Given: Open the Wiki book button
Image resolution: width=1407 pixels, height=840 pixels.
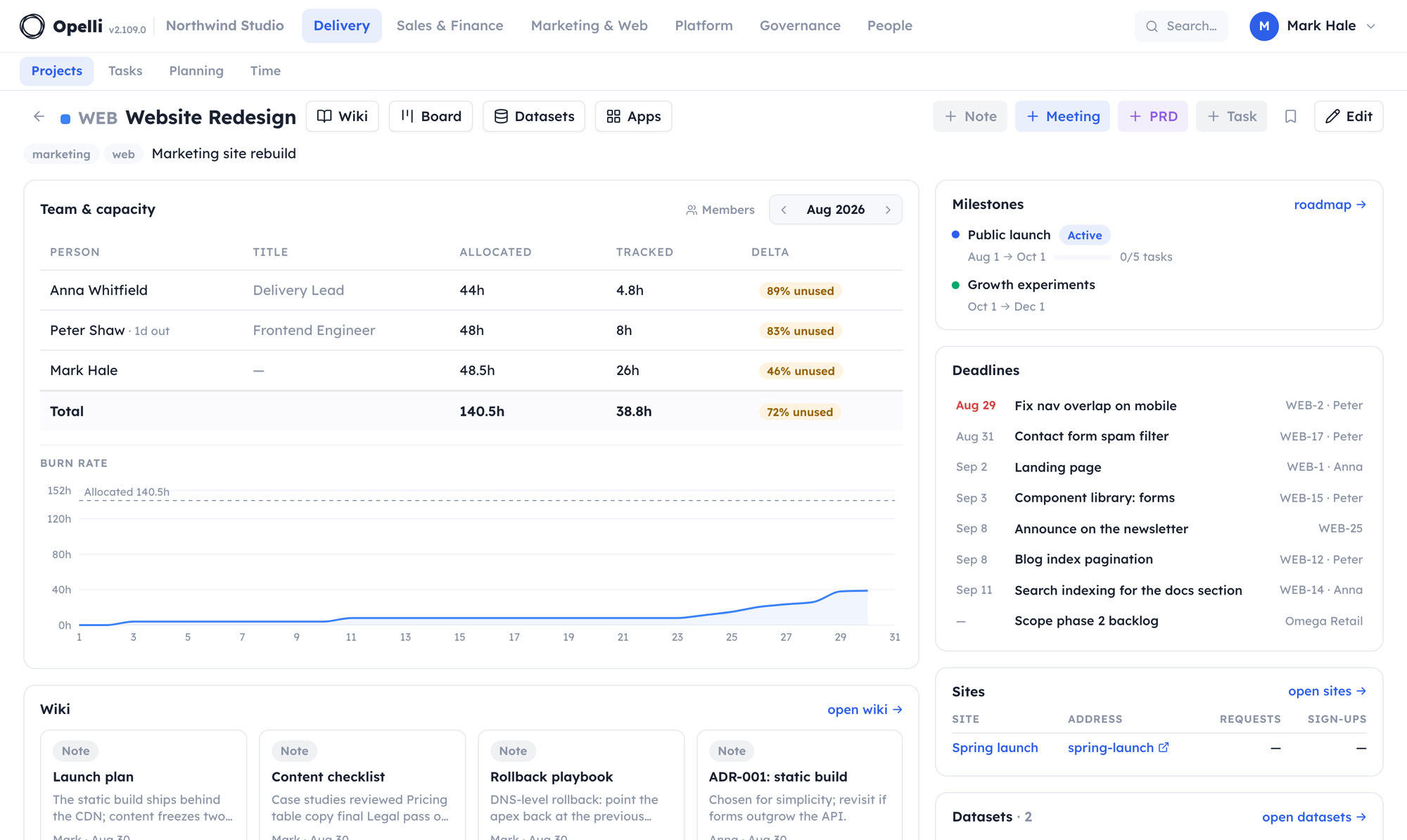Looking at the screenshot, I should click(x=342, y=116).
